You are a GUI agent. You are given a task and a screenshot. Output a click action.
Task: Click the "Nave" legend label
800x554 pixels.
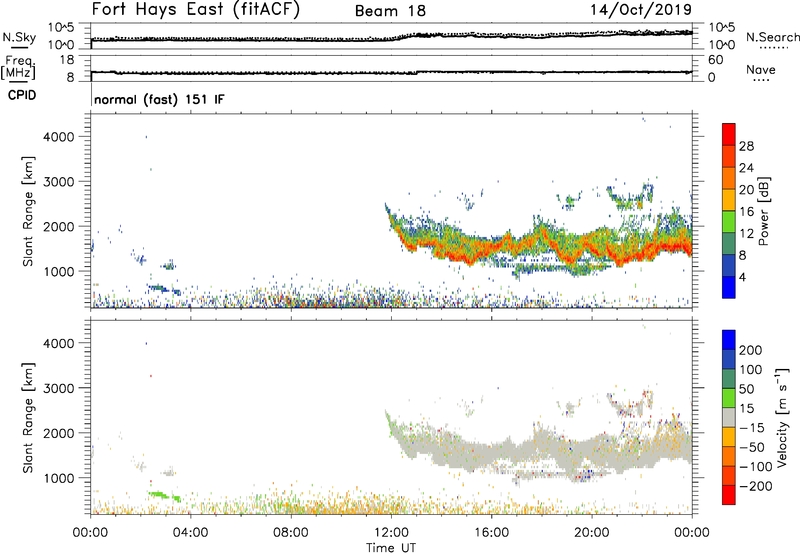(761, 69)
